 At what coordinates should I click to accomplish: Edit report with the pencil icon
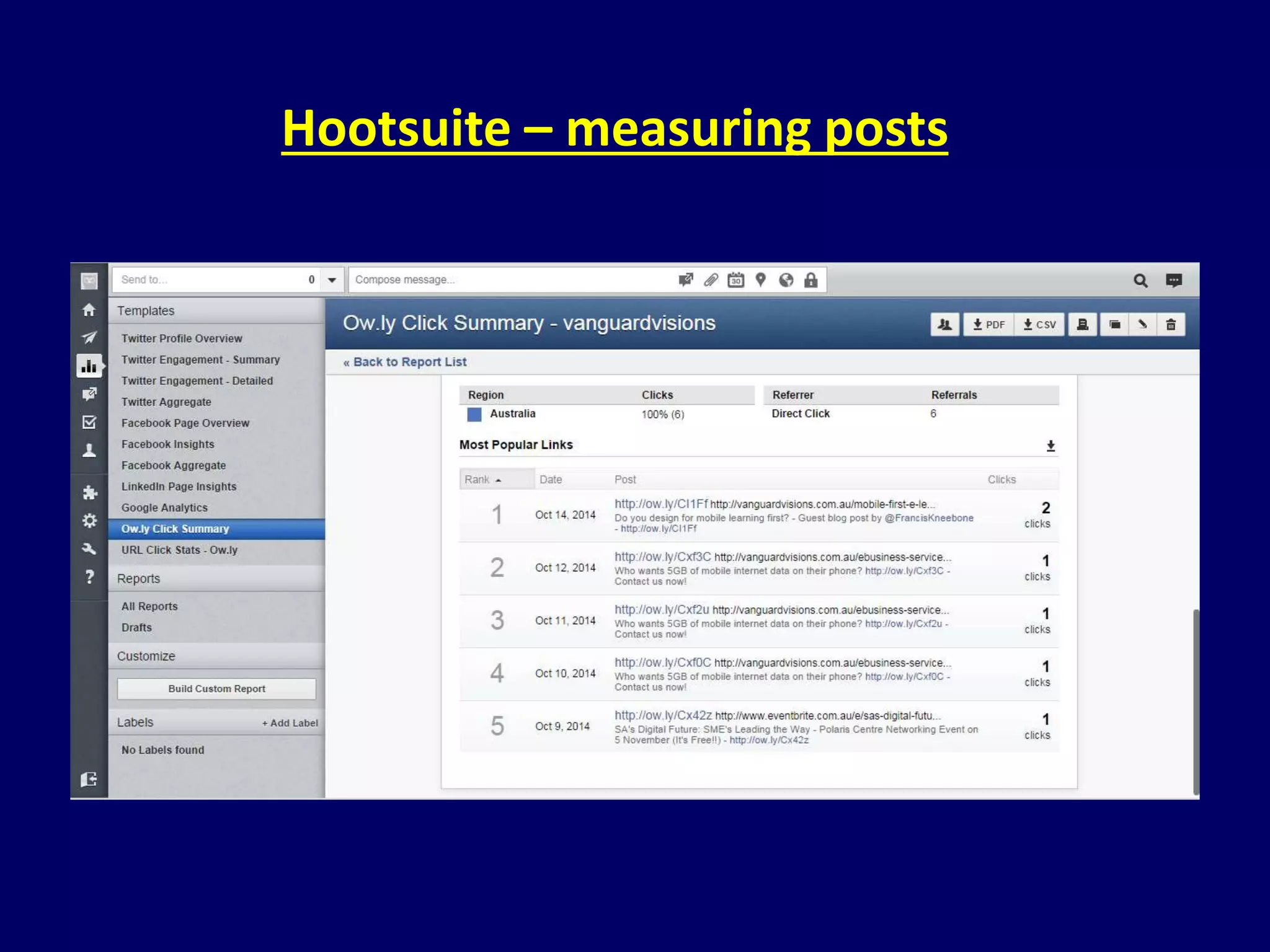pyautogui.click(x=1142, y=324)
